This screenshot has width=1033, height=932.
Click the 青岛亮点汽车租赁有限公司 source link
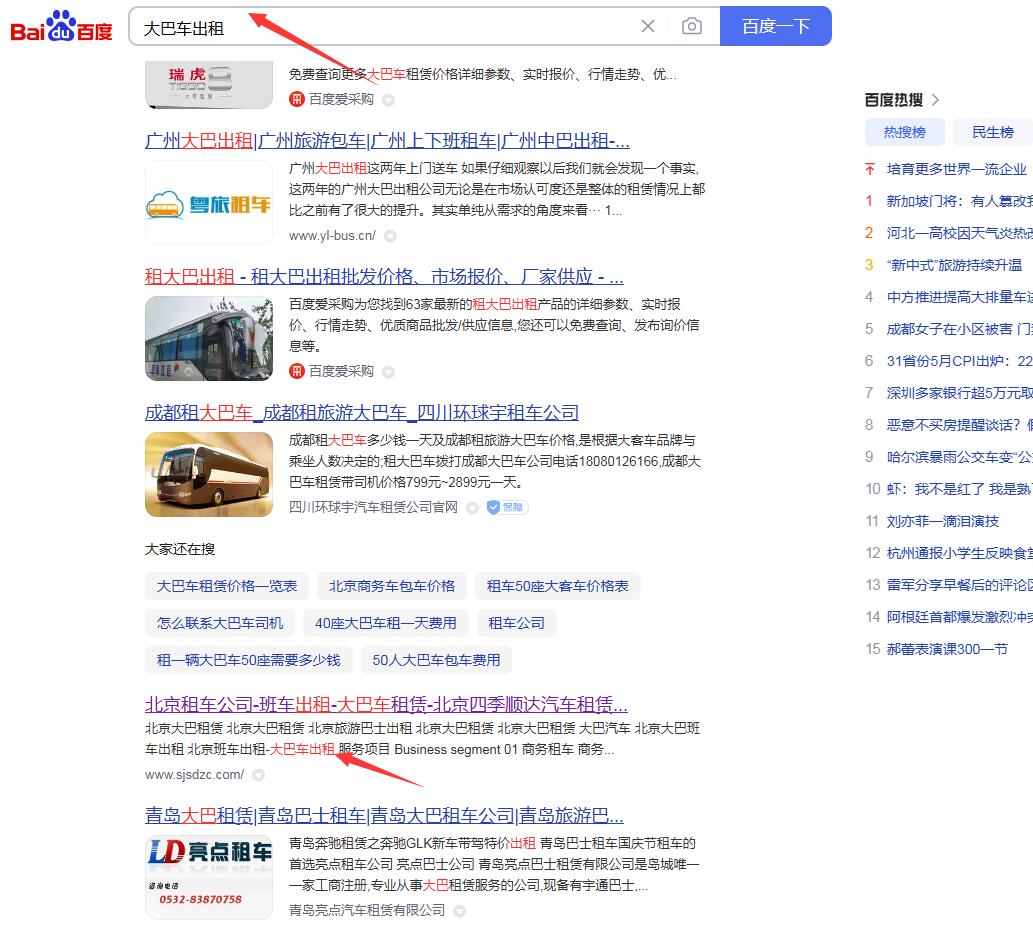(367, 911)
